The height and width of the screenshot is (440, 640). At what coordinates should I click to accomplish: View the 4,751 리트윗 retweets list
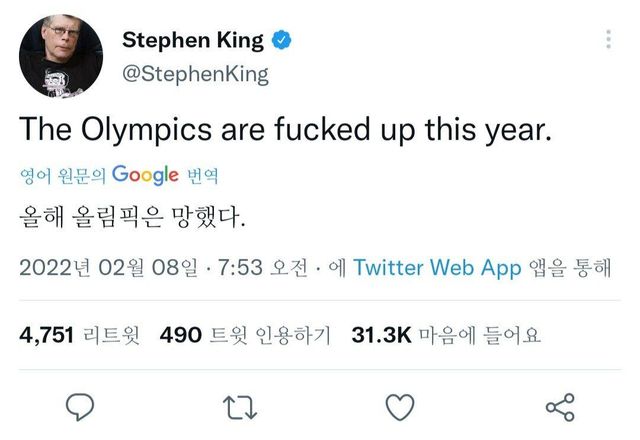click(82, 335)
